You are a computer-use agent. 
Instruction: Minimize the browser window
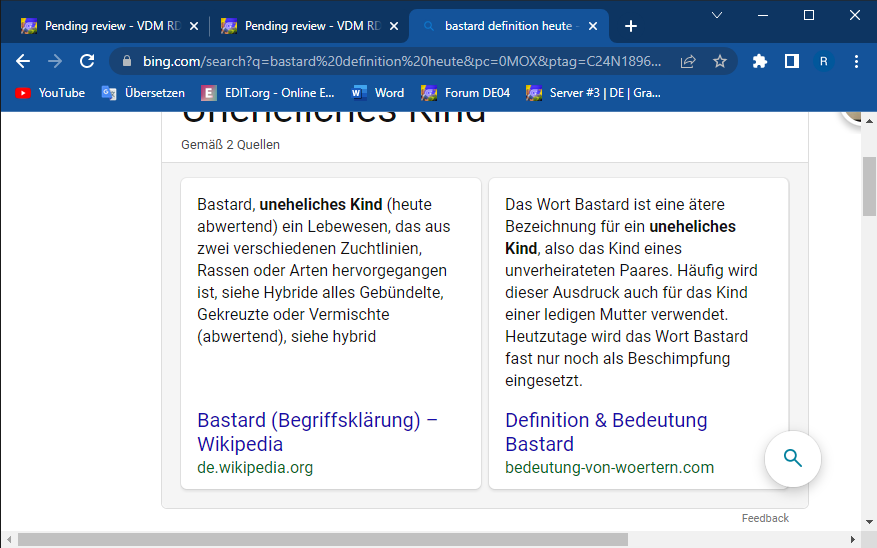pyautogui.click(x=762, y=15)
